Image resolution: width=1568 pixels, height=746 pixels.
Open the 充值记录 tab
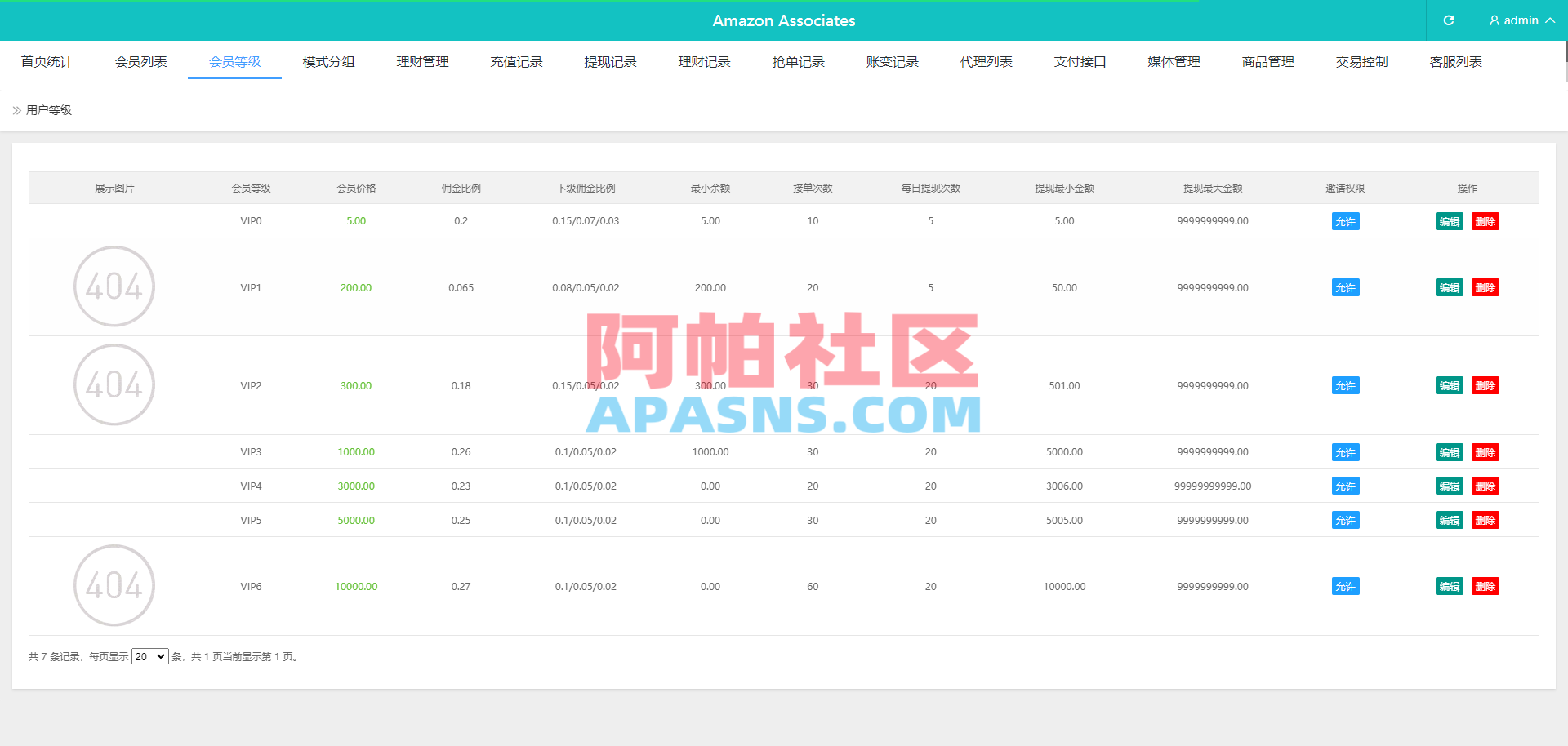[x=516, y=61]
